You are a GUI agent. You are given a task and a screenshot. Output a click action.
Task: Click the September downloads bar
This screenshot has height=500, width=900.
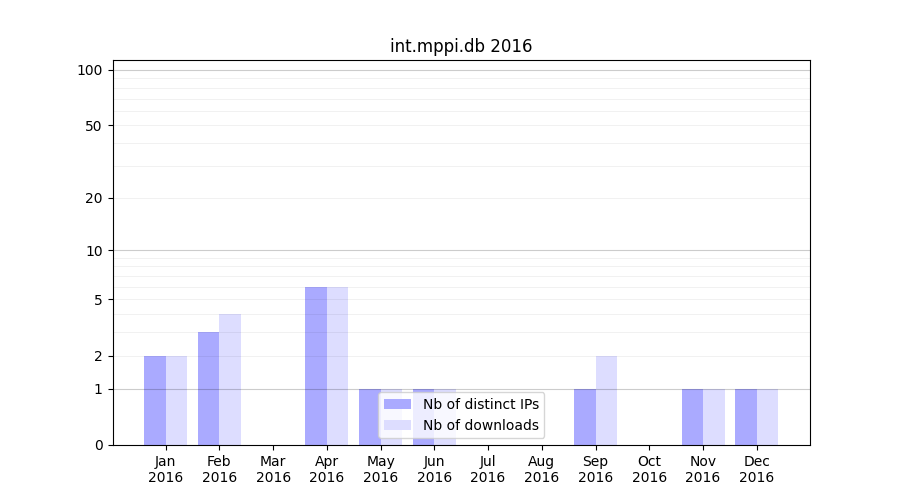click(606, 400)
